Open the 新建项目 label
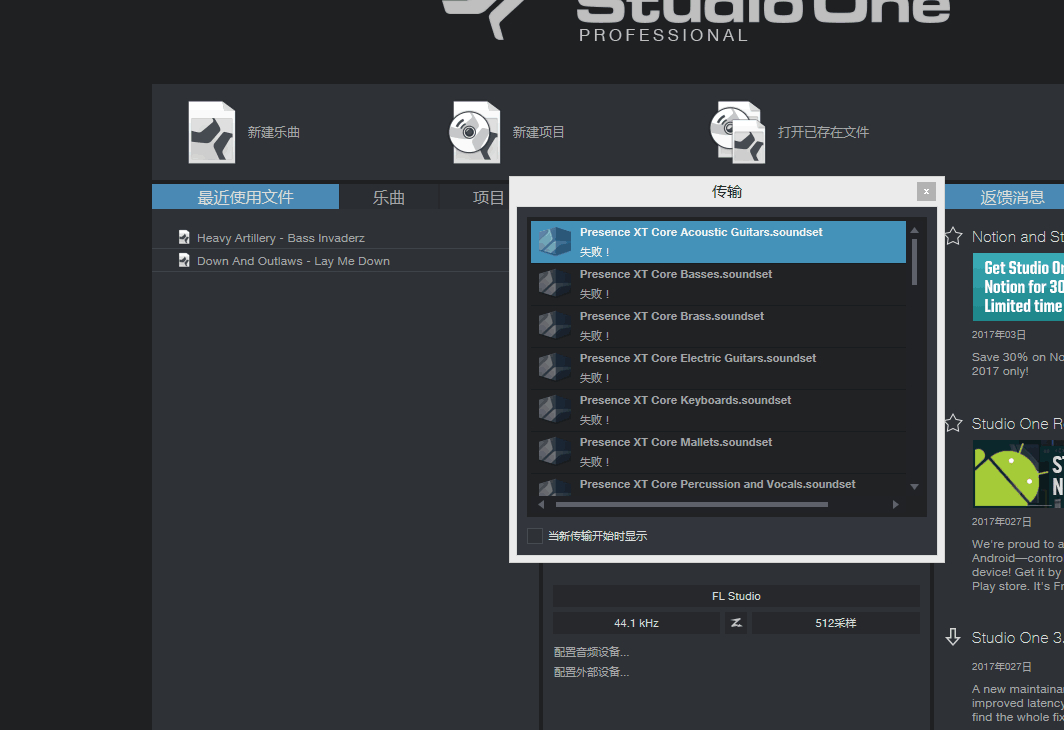This screenshot has height=730, width=1064. tap(538, 132)
